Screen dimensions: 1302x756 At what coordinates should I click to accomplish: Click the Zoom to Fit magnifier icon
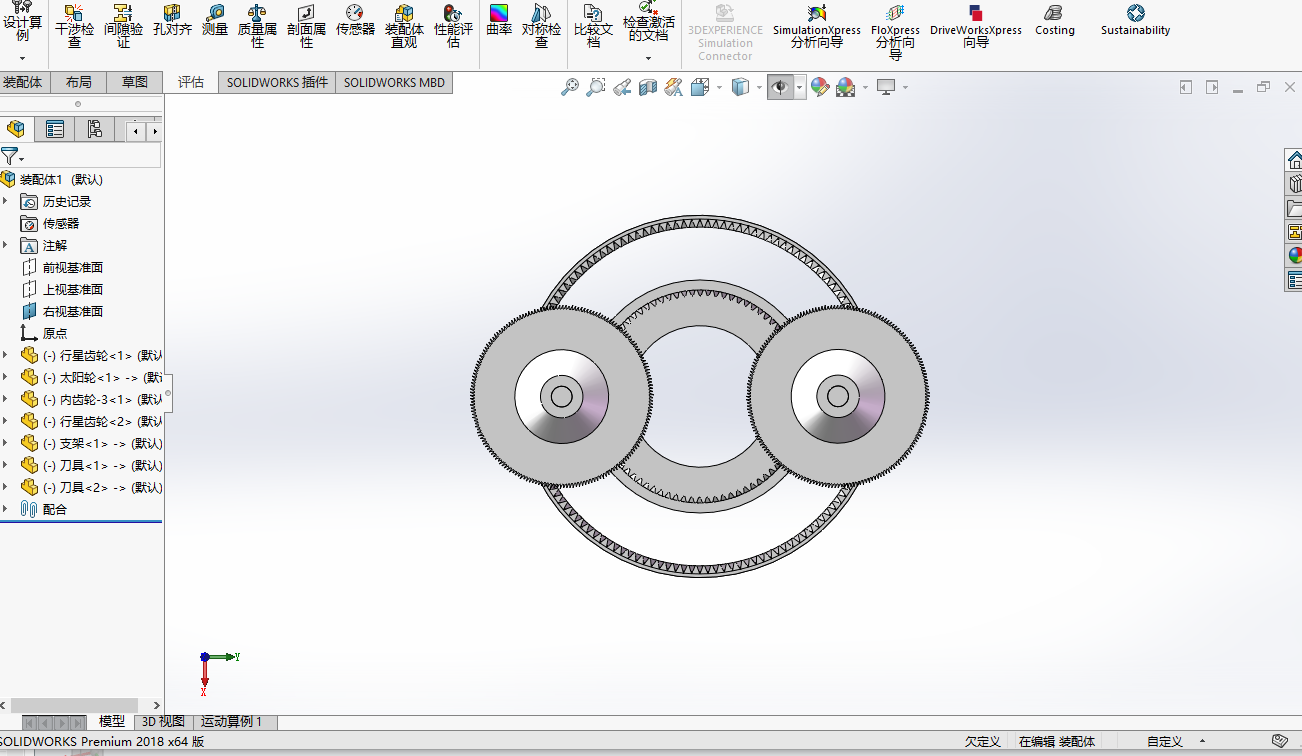[570, 88]
